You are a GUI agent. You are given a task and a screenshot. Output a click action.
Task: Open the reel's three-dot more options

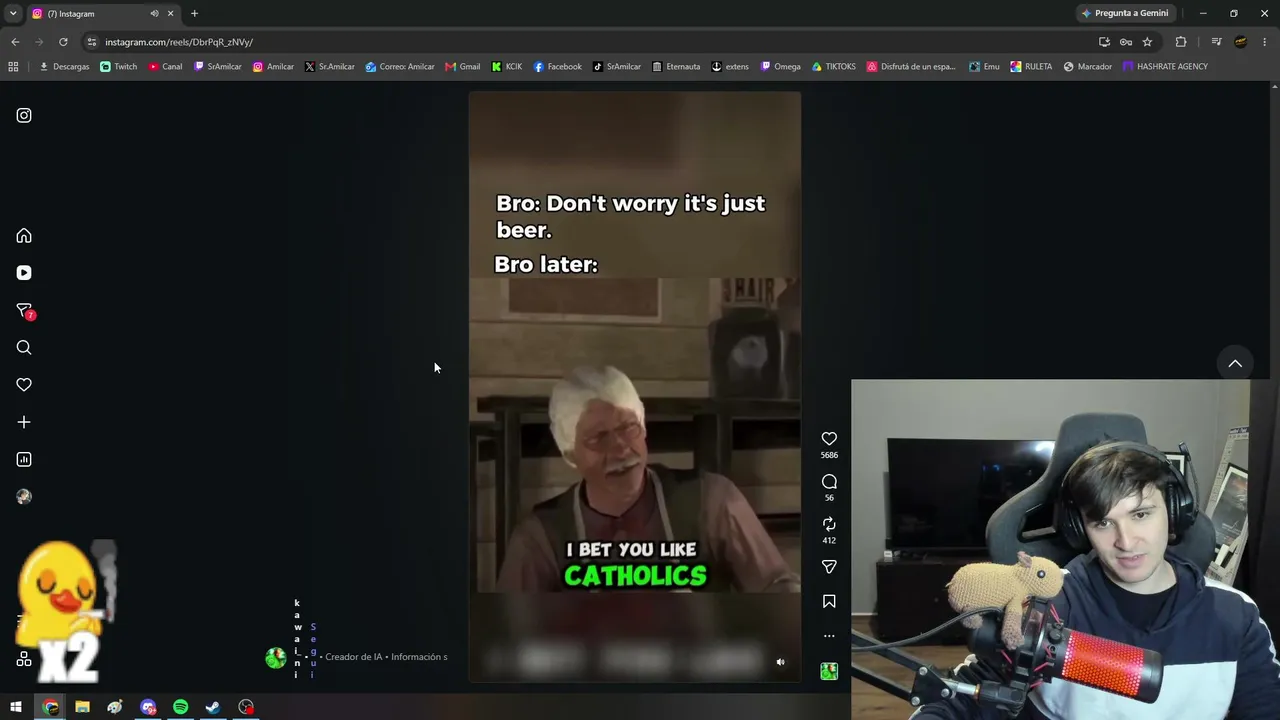tap(829, 636)
